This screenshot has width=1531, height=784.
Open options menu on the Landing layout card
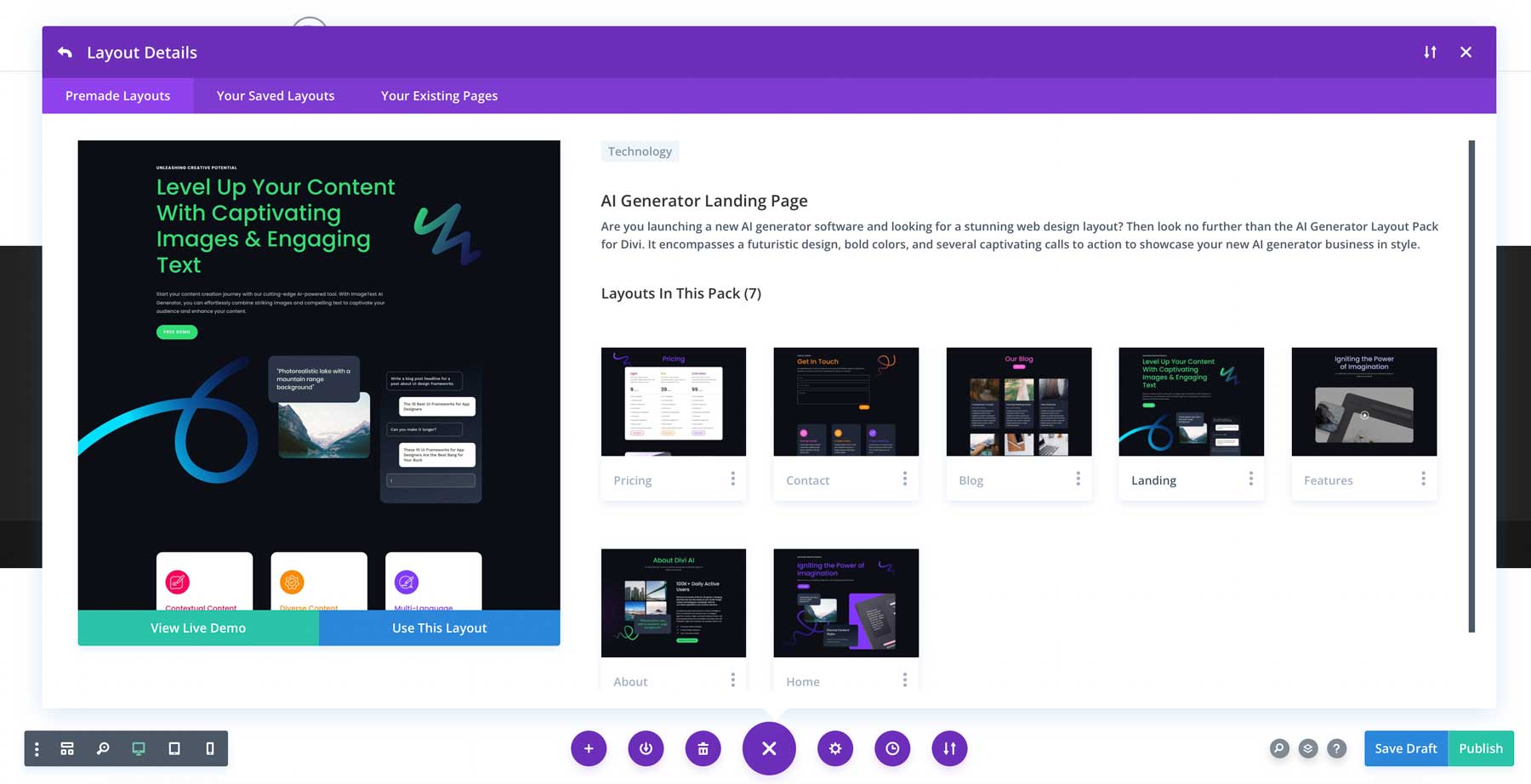tap(1250, 480)
